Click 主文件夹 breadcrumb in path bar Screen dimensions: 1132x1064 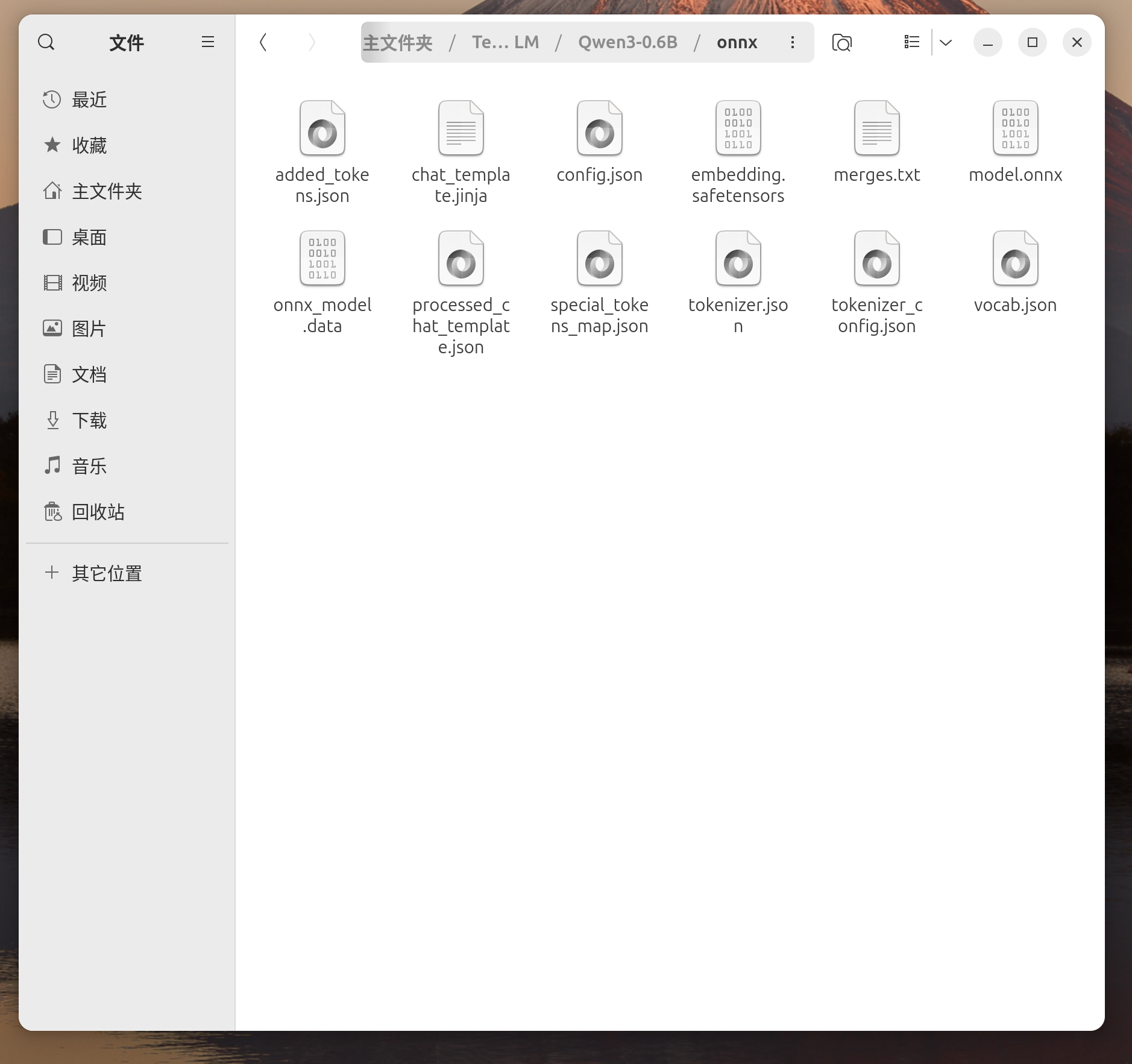pos(398,42)
